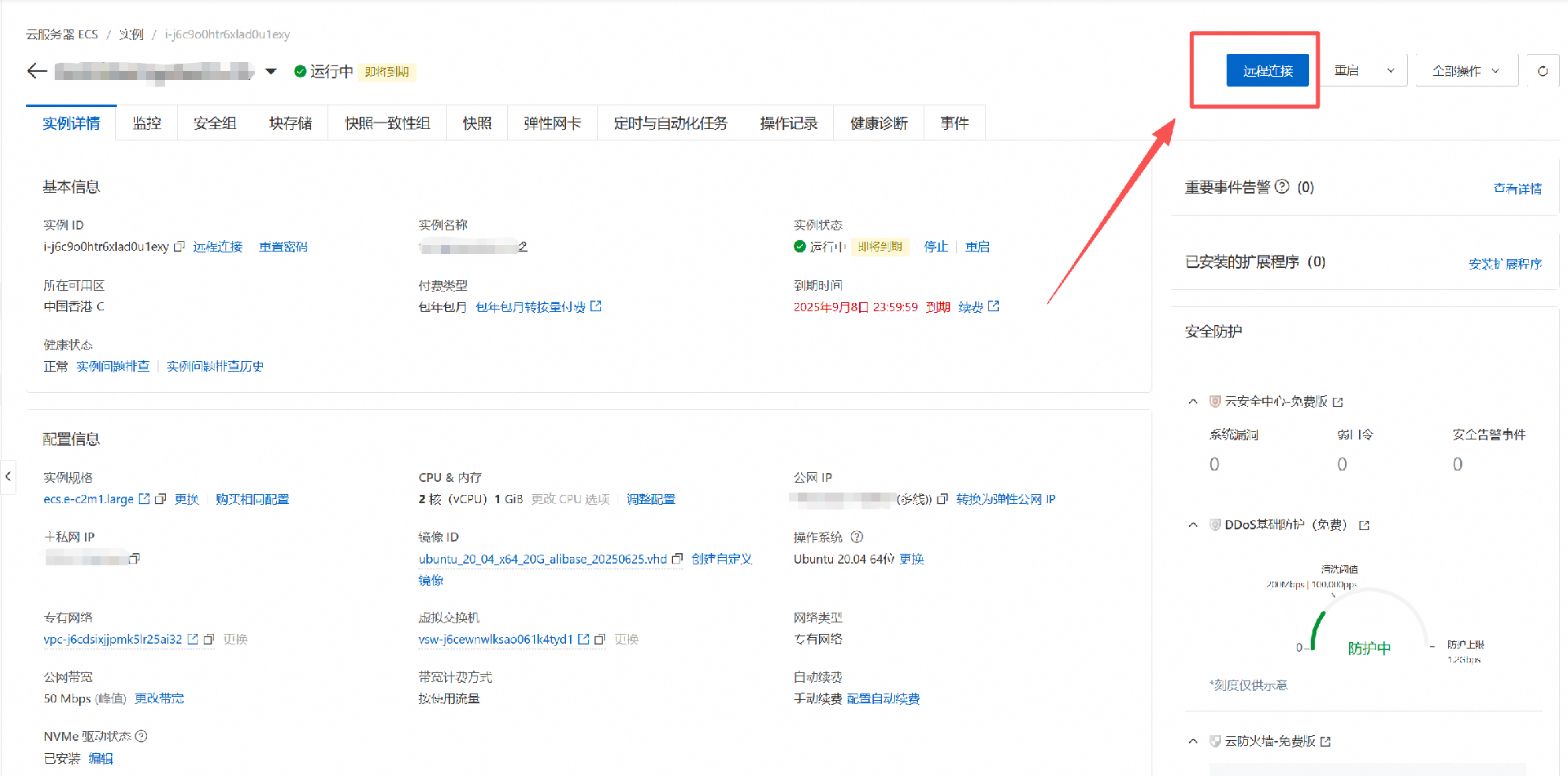The width and height of the screenshot is (1568, 776).
Task: Click the refresh icon in top right
Action: (x=1542, y=71)
